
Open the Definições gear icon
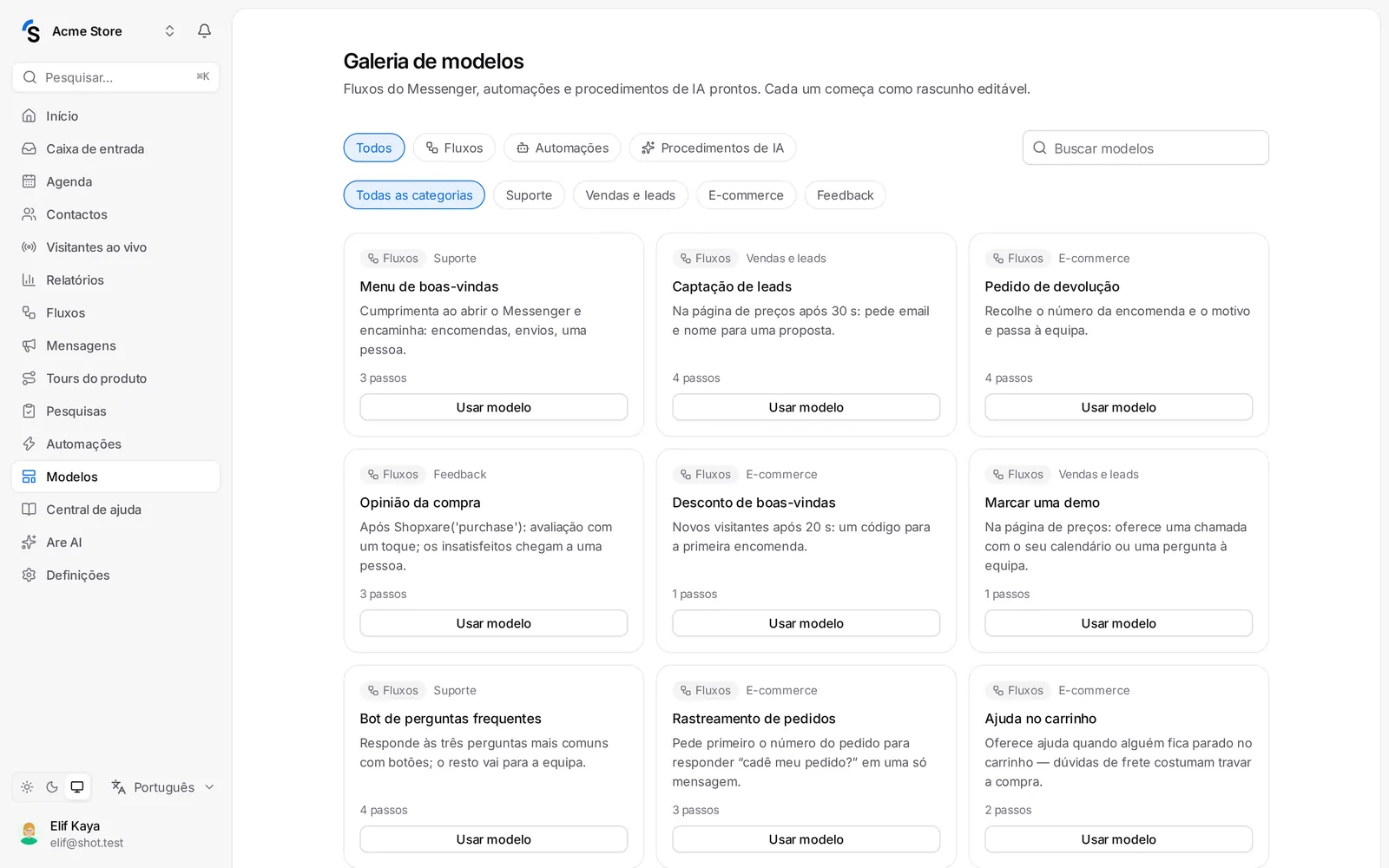29,575
